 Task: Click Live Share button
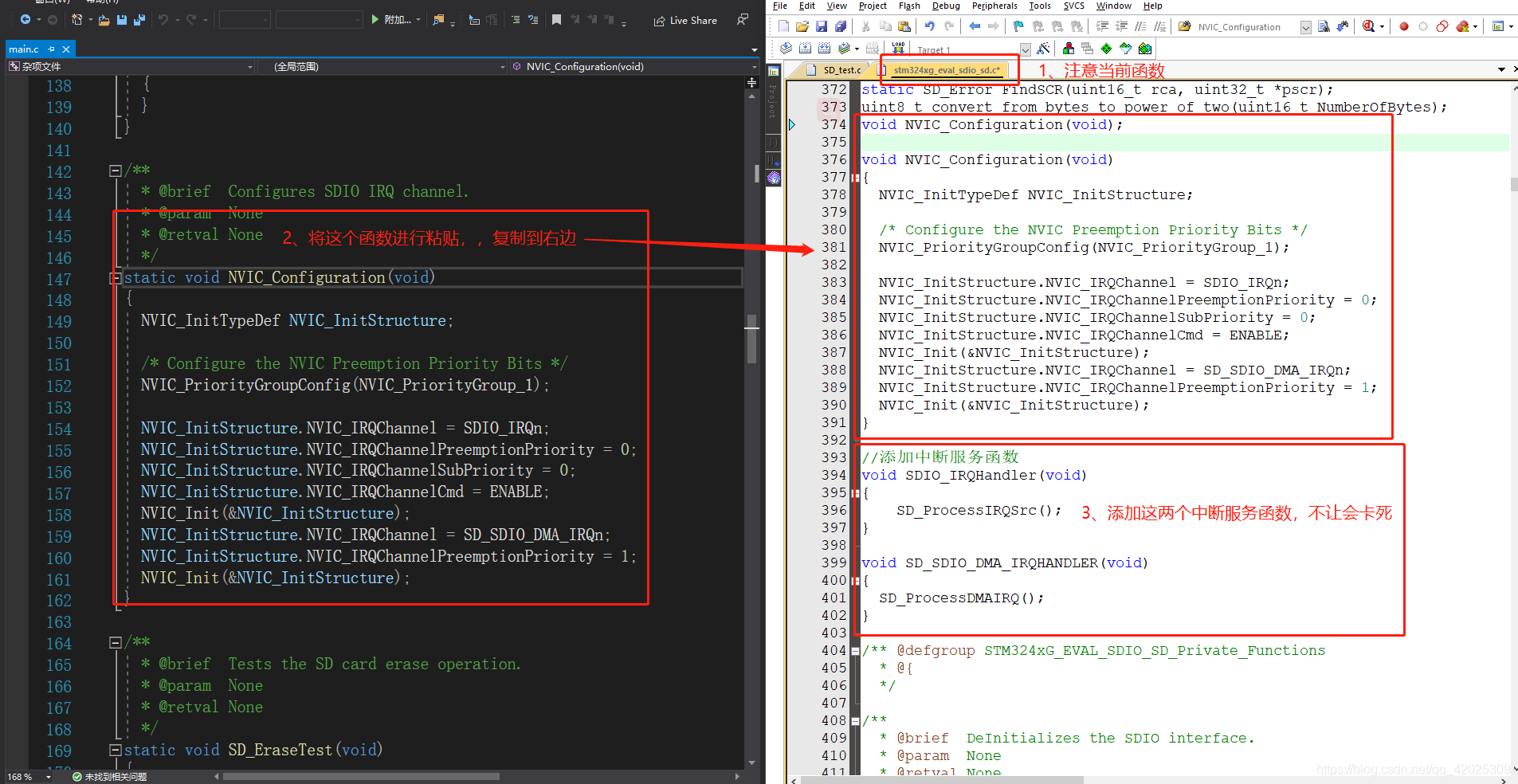click(x=685, y=21)
